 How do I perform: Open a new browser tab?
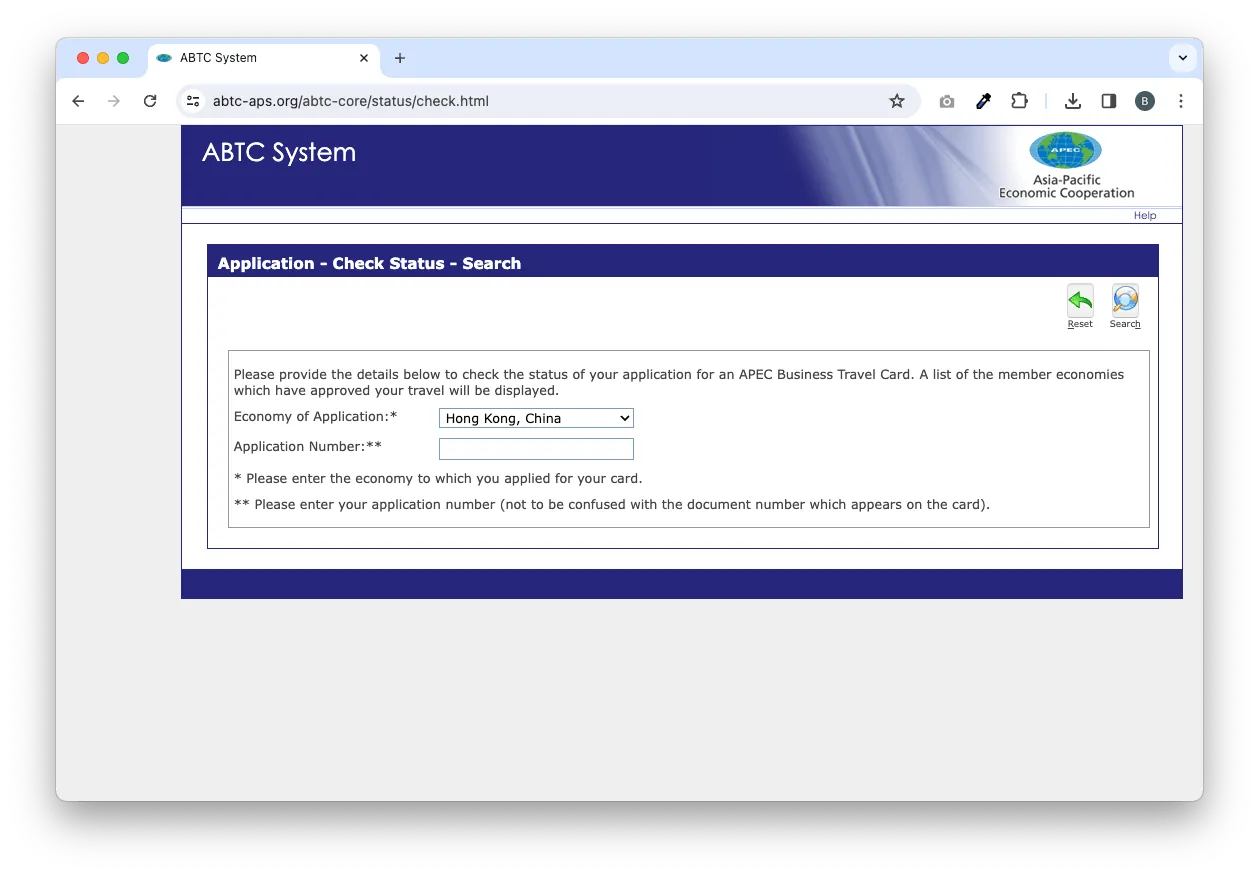pos(400,58)
